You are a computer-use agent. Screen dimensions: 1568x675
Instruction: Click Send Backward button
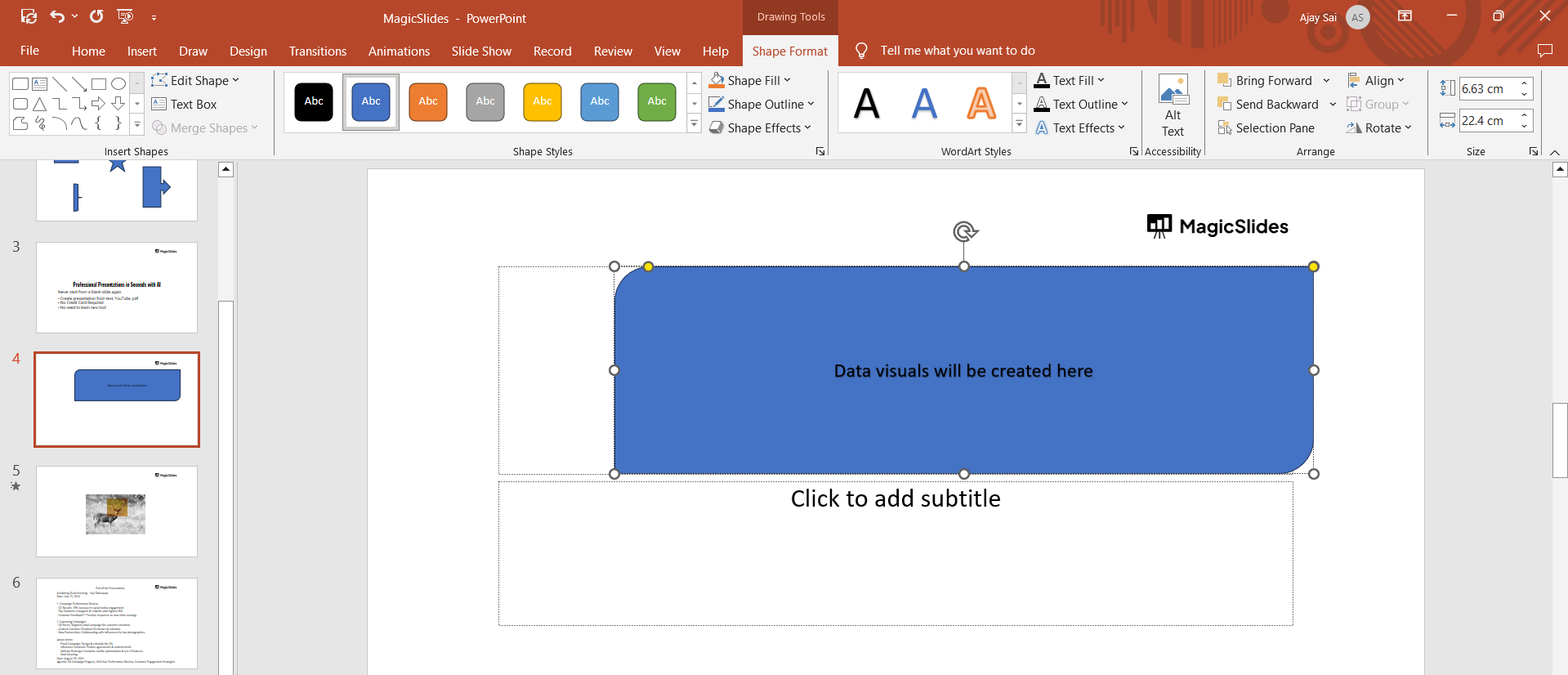point(1268,104)
